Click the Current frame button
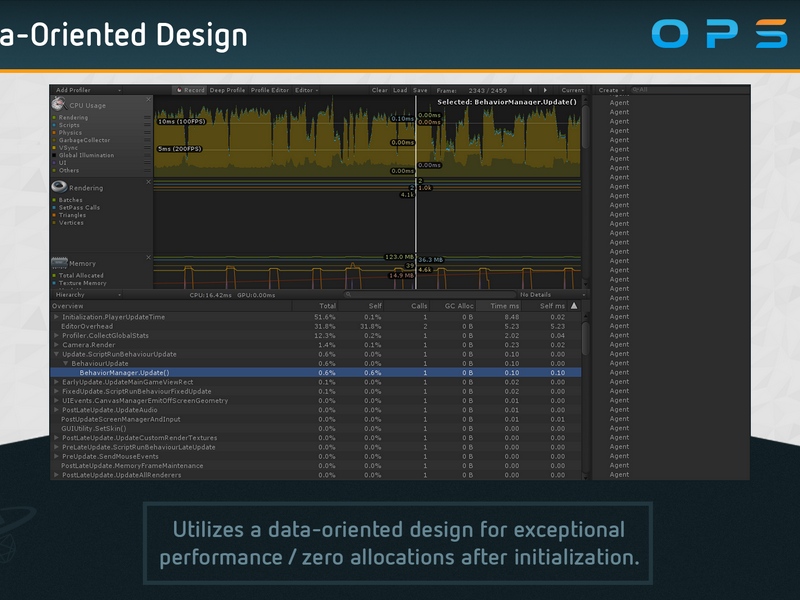The width and height of the screenshot is (800, 600). (572, 90)
